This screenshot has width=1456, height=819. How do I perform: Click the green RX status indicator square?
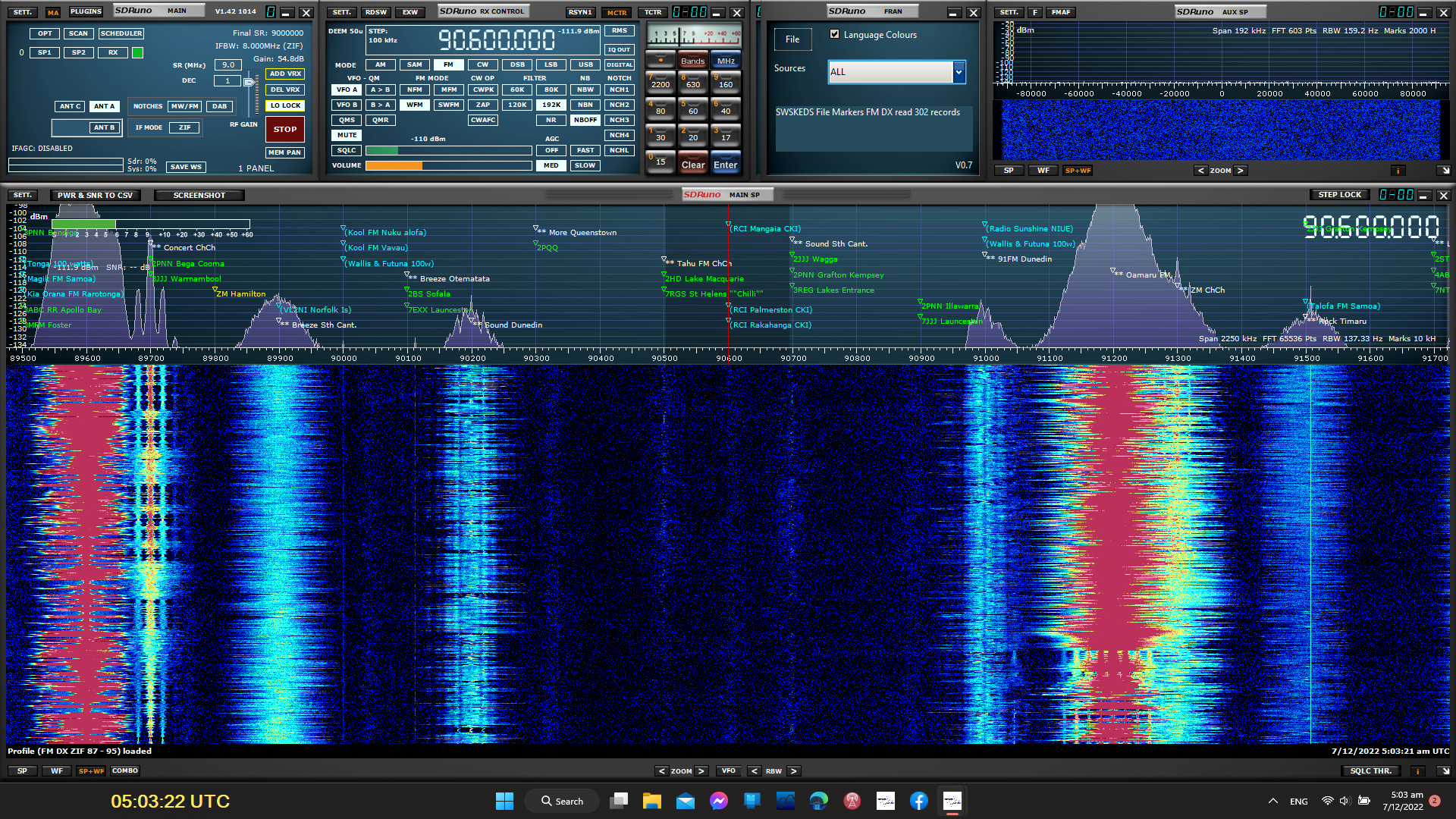pyautogui.click(x=137, y=53)
